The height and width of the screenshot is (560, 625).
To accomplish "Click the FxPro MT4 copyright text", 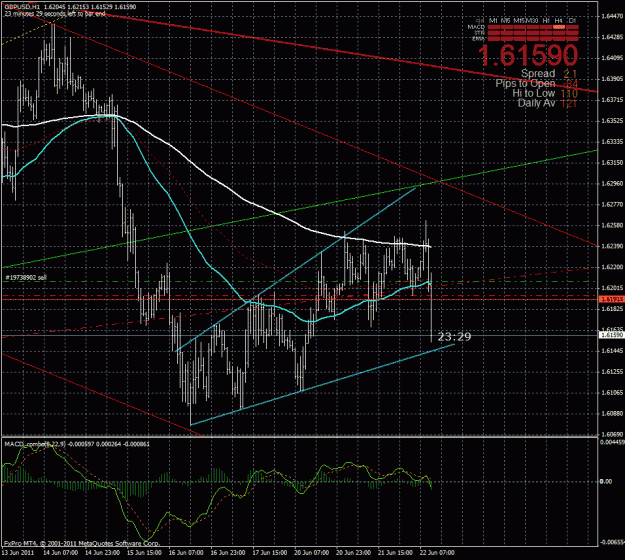I will (82, 543).
